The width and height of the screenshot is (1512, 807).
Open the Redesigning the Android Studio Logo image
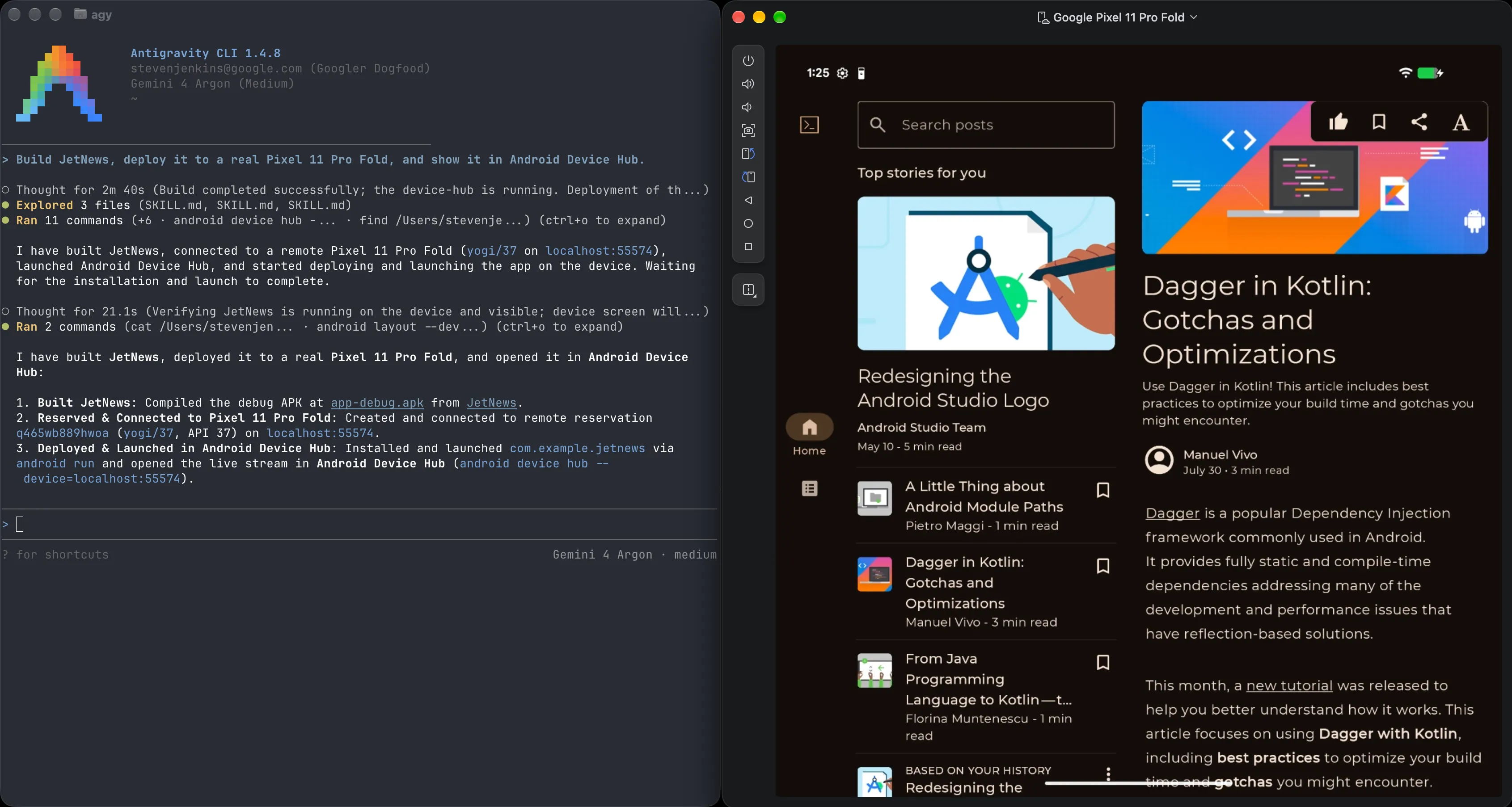[x=986, y=273]
